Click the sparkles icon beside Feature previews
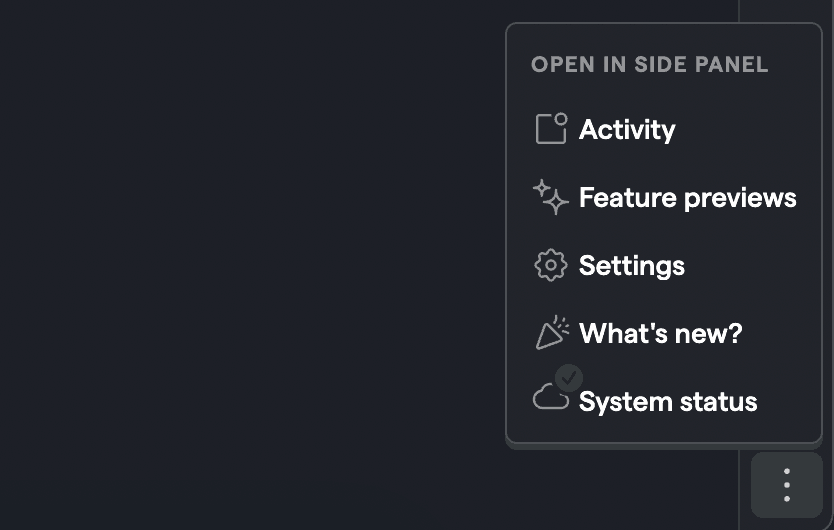 point(551,197)
